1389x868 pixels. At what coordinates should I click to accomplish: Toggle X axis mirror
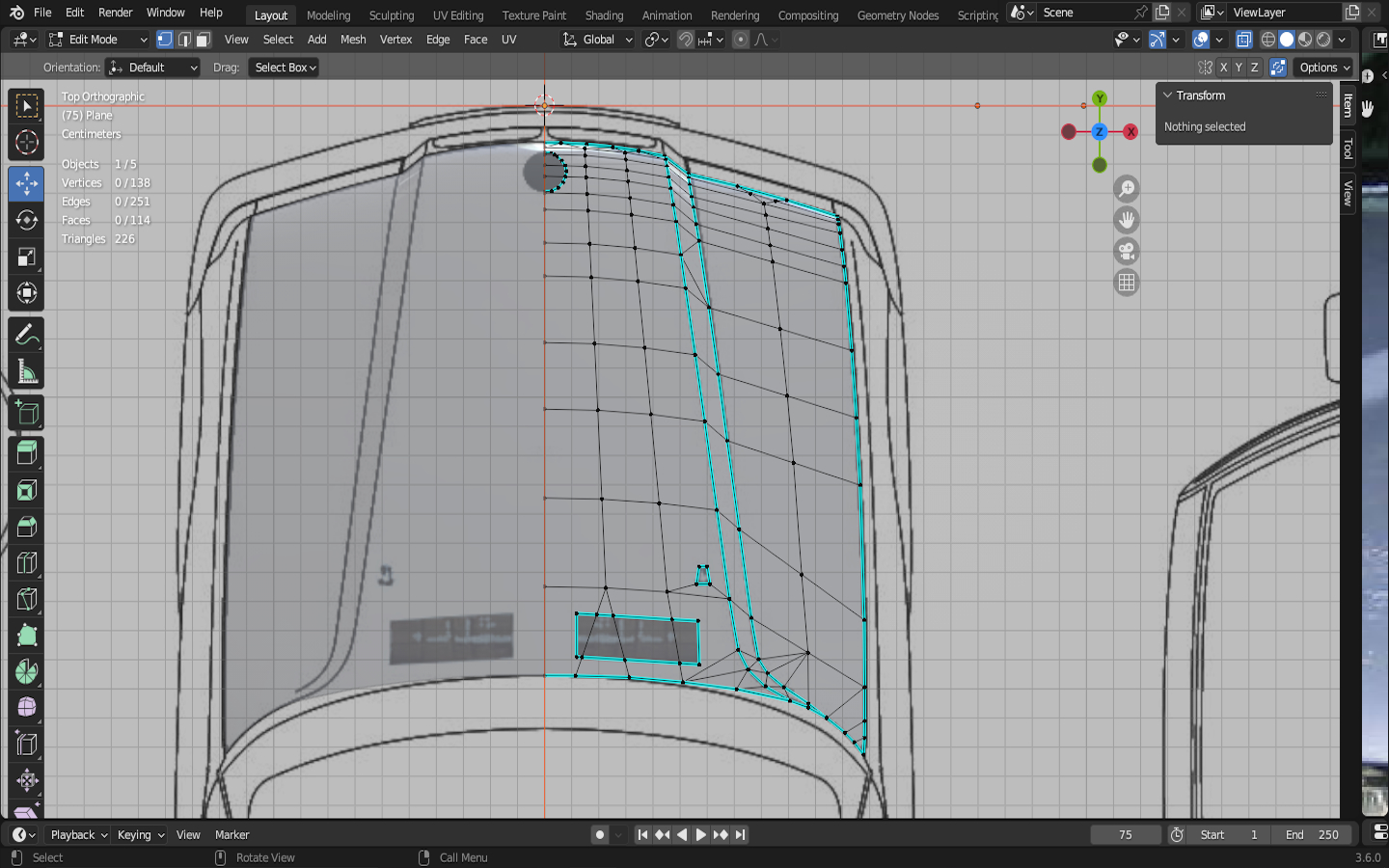coord(1223,68)
